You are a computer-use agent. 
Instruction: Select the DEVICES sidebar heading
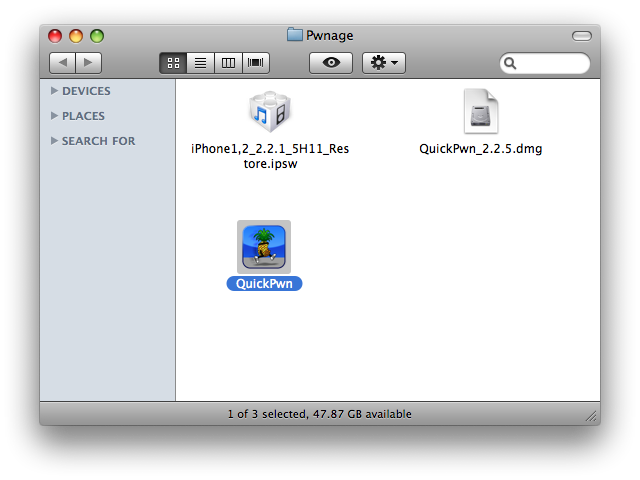click(x=86, y=91)
